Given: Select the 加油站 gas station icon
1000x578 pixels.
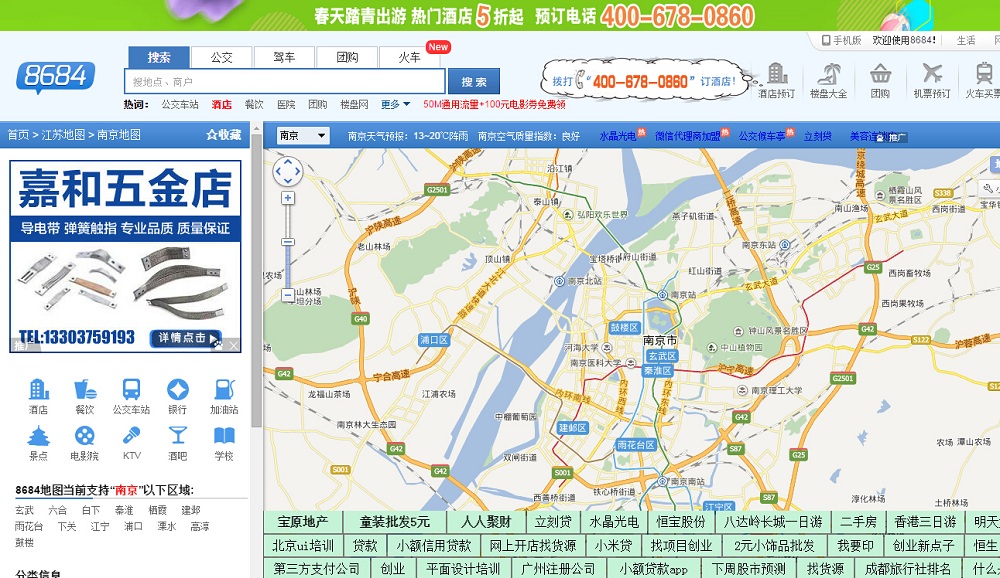Looking at the screenshot, I should point(224,396).
